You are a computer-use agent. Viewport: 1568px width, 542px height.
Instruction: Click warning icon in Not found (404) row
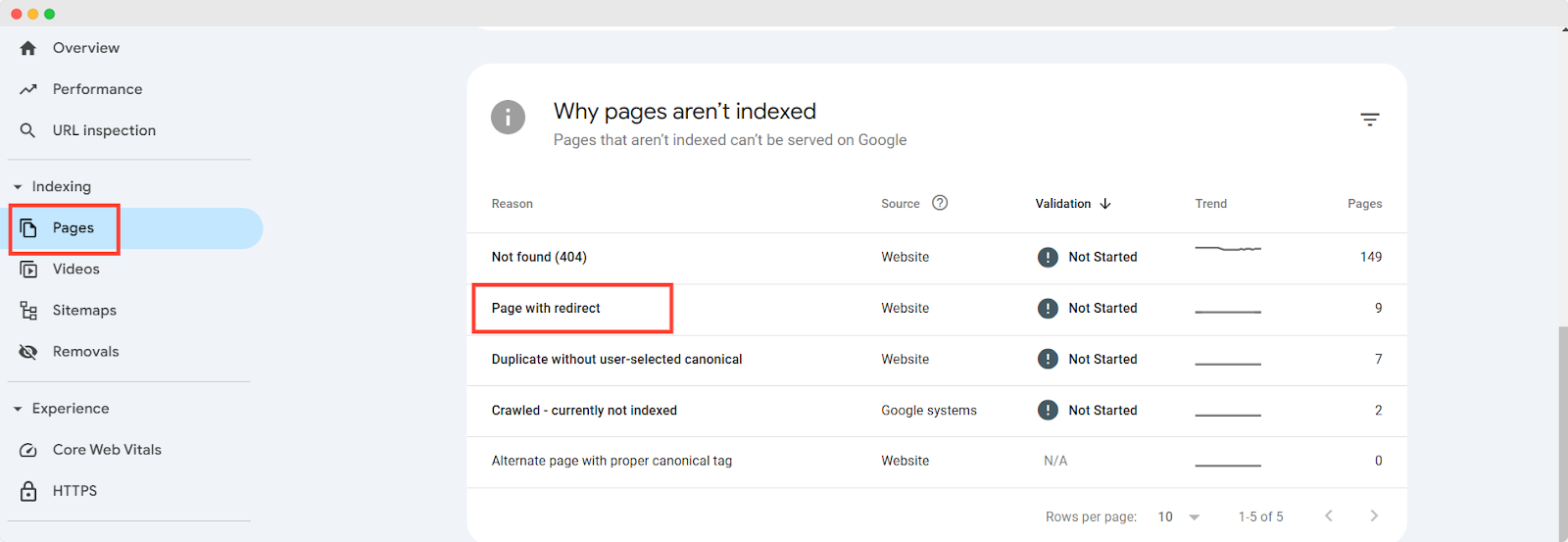tap(1048, 257)
